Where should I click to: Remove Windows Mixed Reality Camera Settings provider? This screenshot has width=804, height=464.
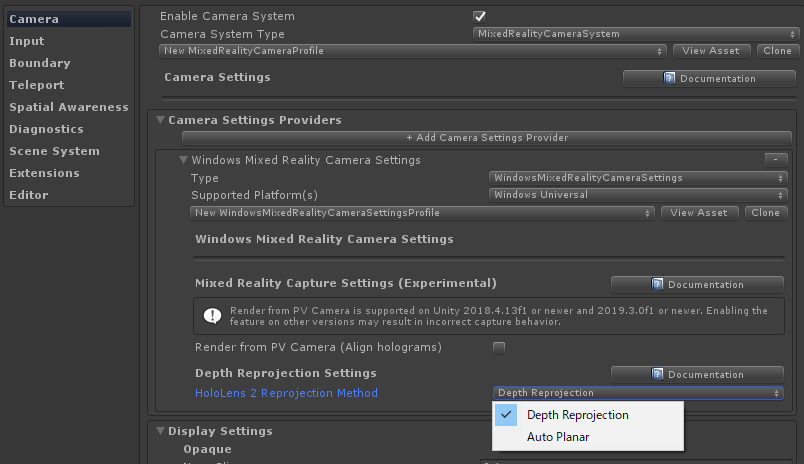point(776,160)
